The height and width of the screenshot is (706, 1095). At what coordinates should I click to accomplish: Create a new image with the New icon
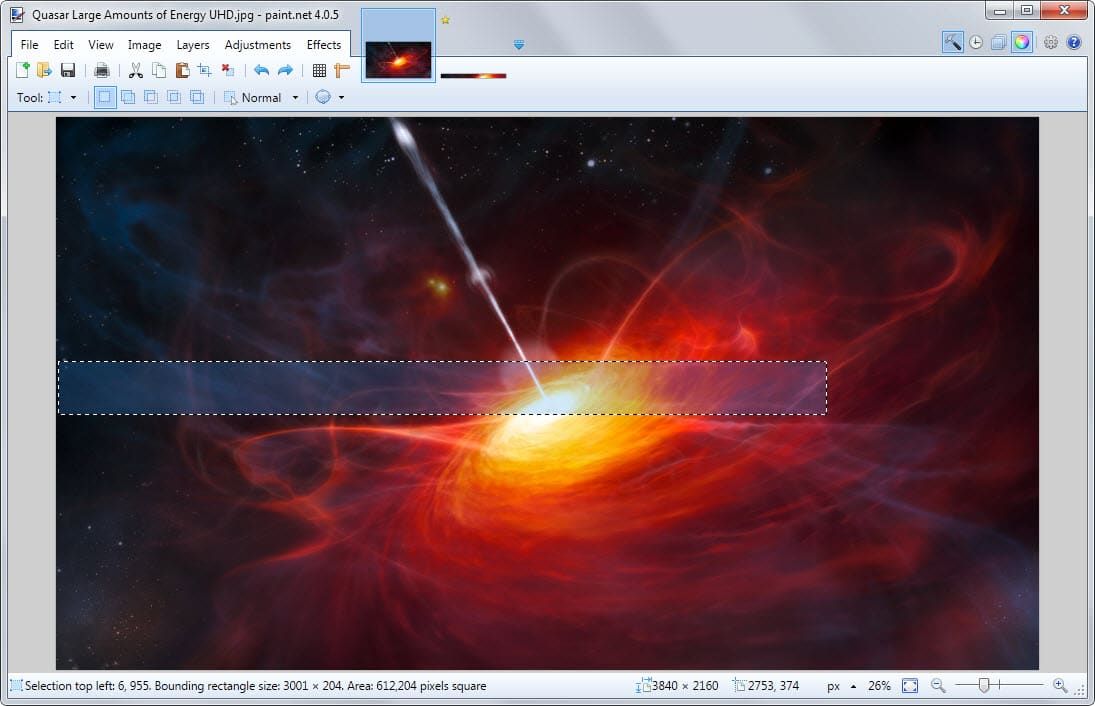pyautogui.click(x=22, y=70)
